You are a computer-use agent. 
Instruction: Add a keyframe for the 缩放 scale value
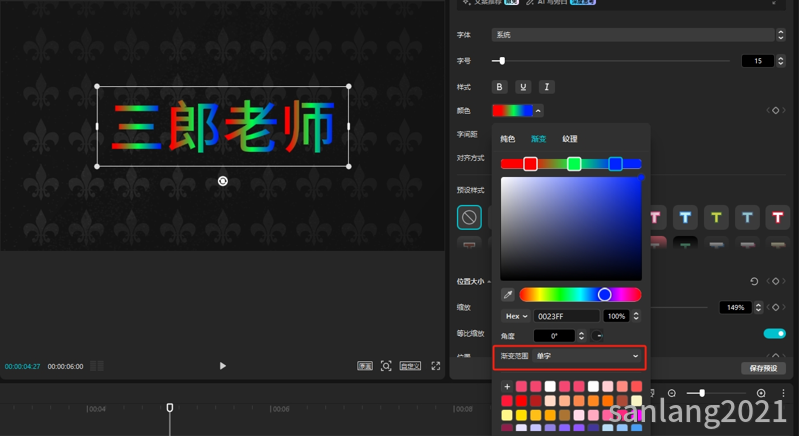775,307
